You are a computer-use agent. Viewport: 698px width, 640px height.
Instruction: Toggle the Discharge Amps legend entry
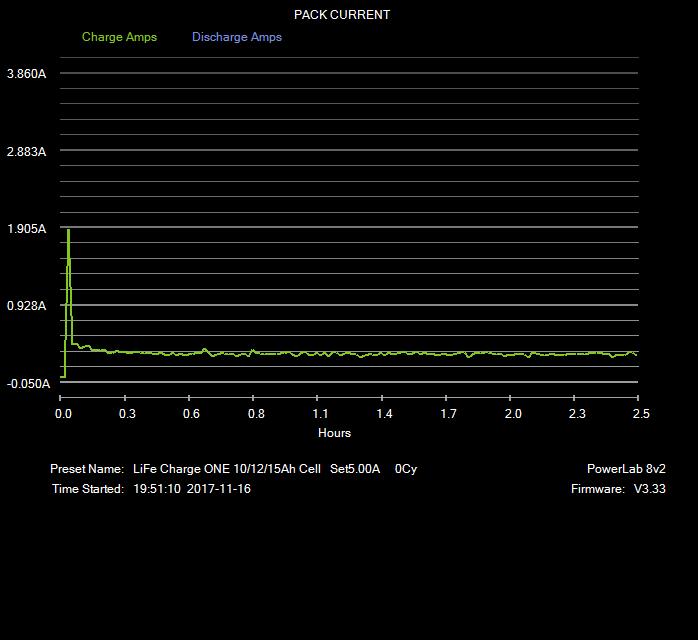tap(237, 37)
